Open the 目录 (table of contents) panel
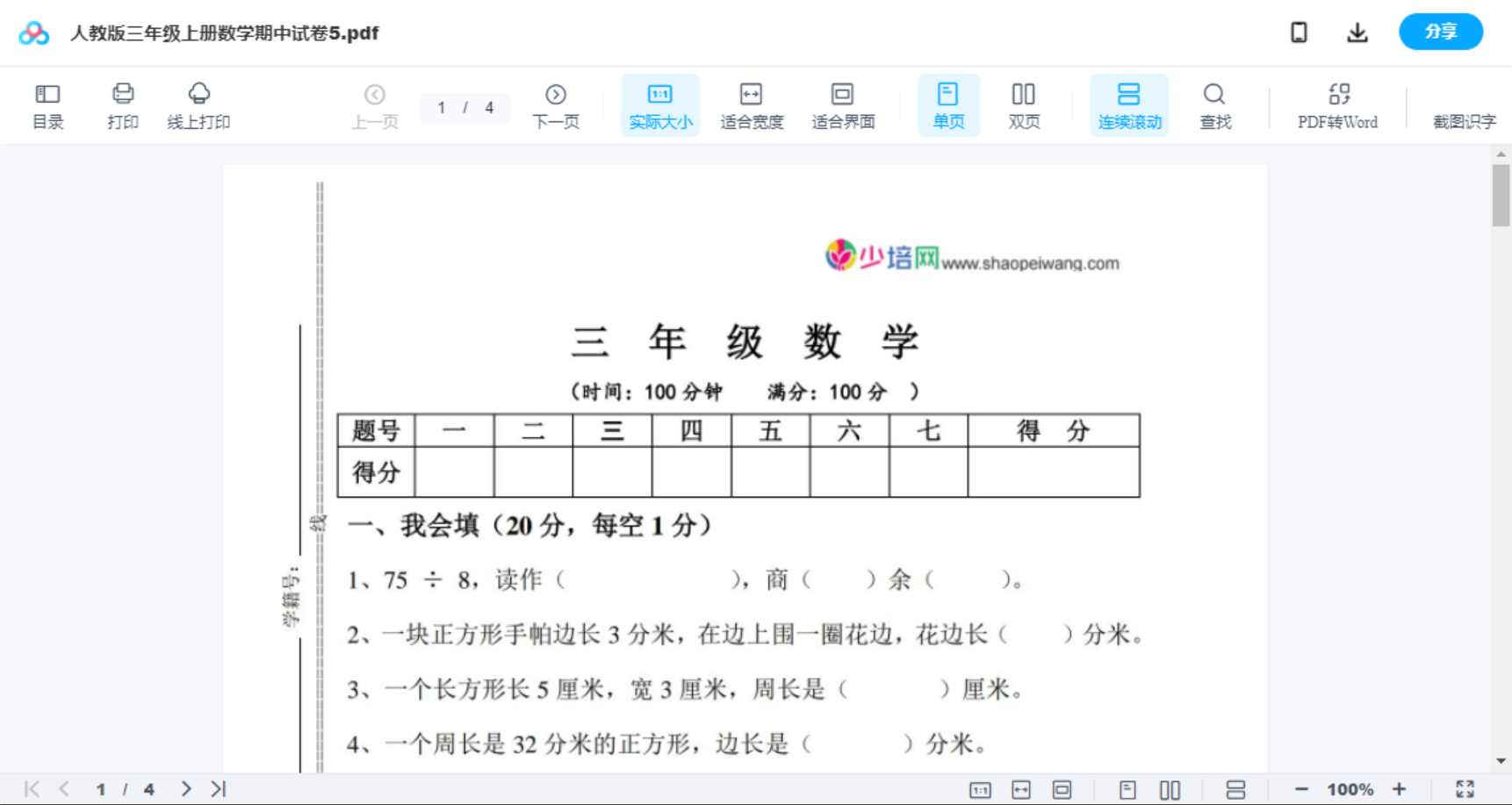The image size is (1512, 805). pyautogui.click(x=47, y=104)
